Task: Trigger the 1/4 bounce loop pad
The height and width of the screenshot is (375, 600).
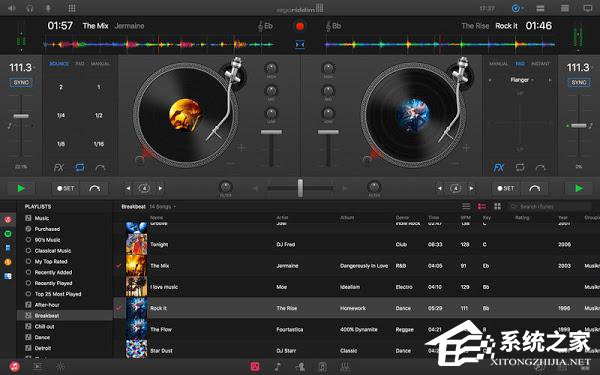Action: pyautogui.click(x=61, y=115)
